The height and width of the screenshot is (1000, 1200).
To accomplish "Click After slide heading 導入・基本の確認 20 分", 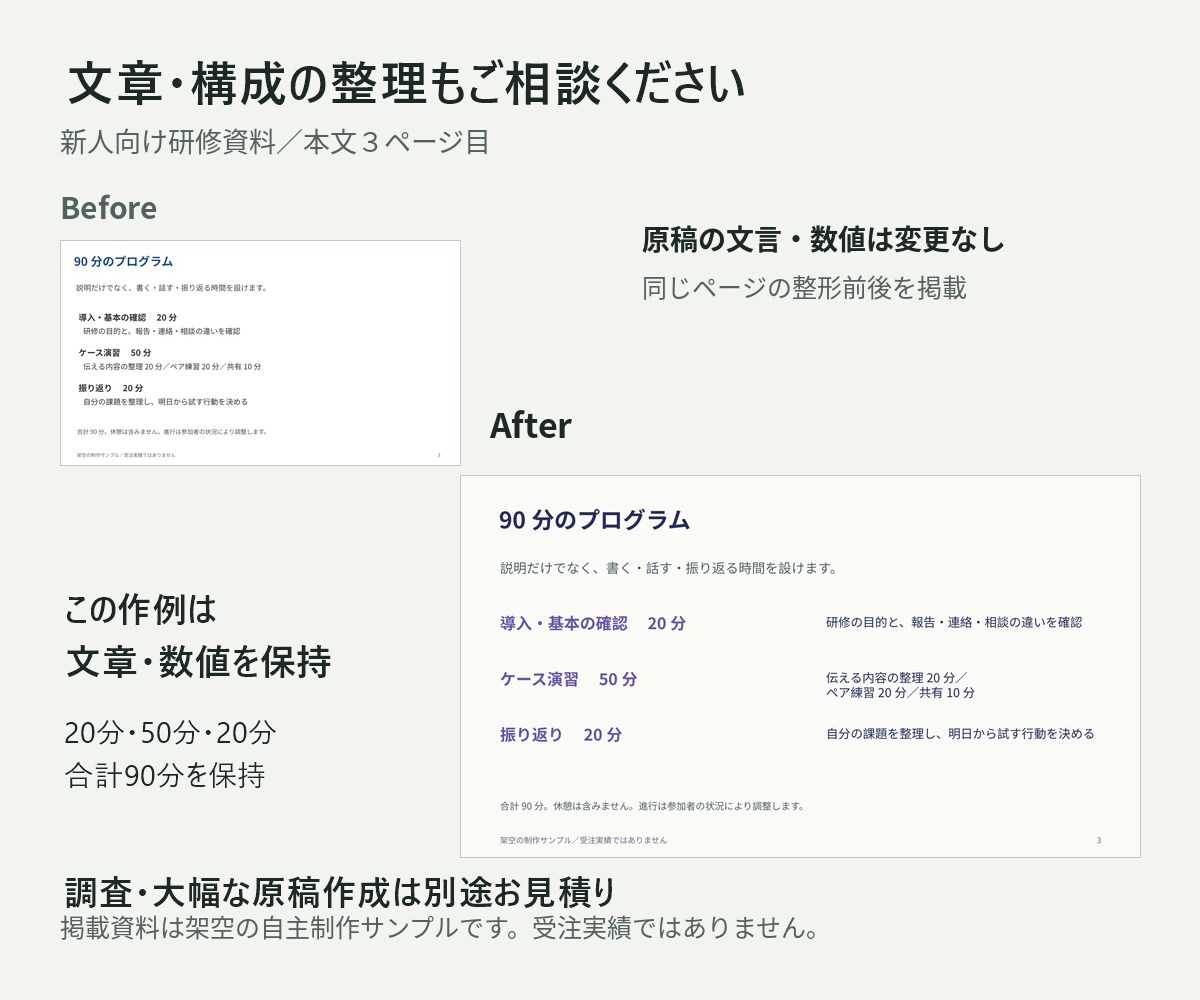I will [x=593, y=623].
